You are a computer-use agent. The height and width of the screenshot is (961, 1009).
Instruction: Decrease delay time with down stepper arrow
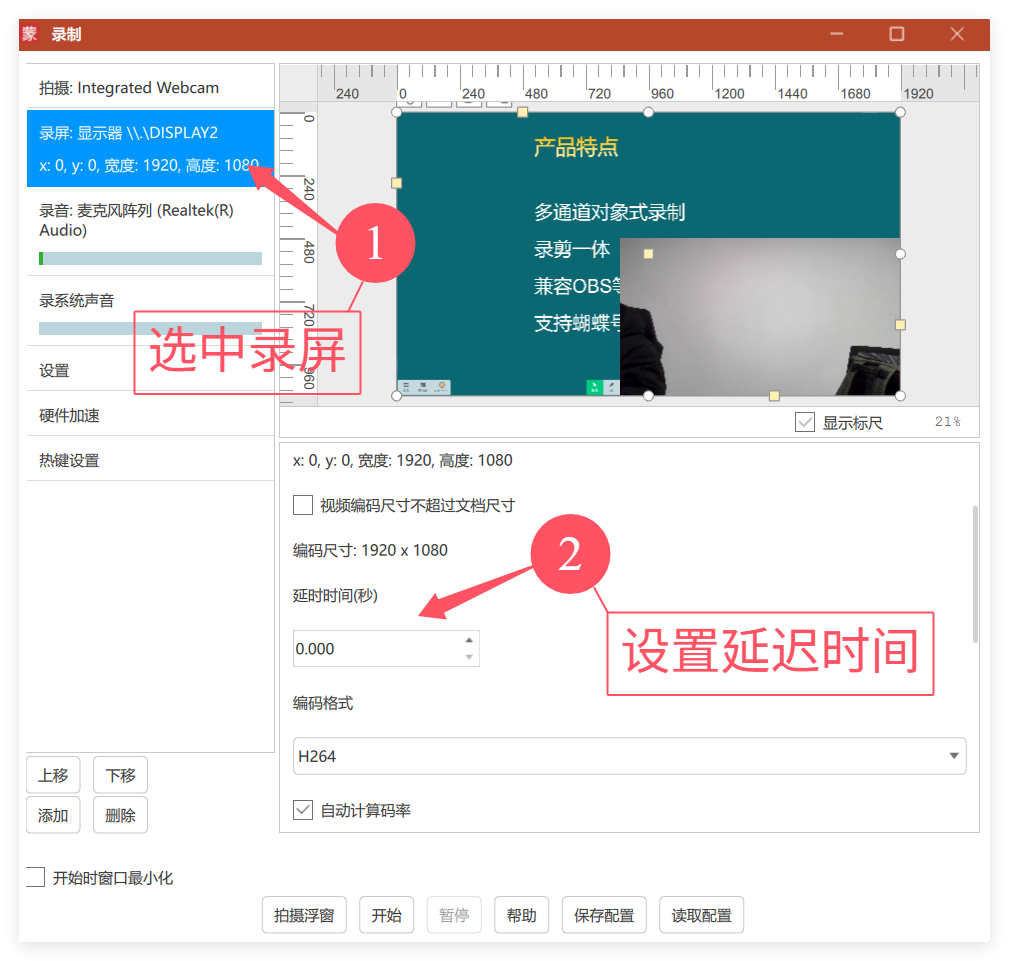click(469, 657)
